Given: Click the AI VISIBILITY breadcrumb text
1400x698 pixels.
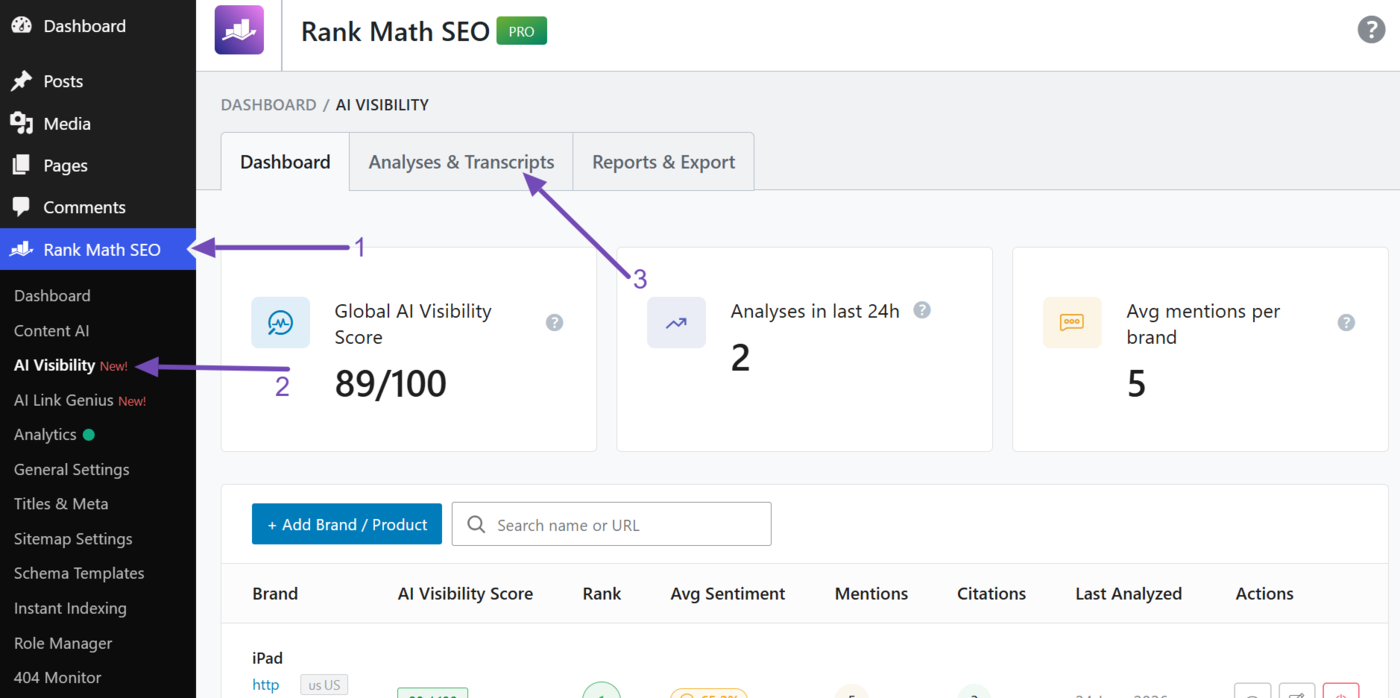Looking at the screenshot, I should (x=382, y=105).
